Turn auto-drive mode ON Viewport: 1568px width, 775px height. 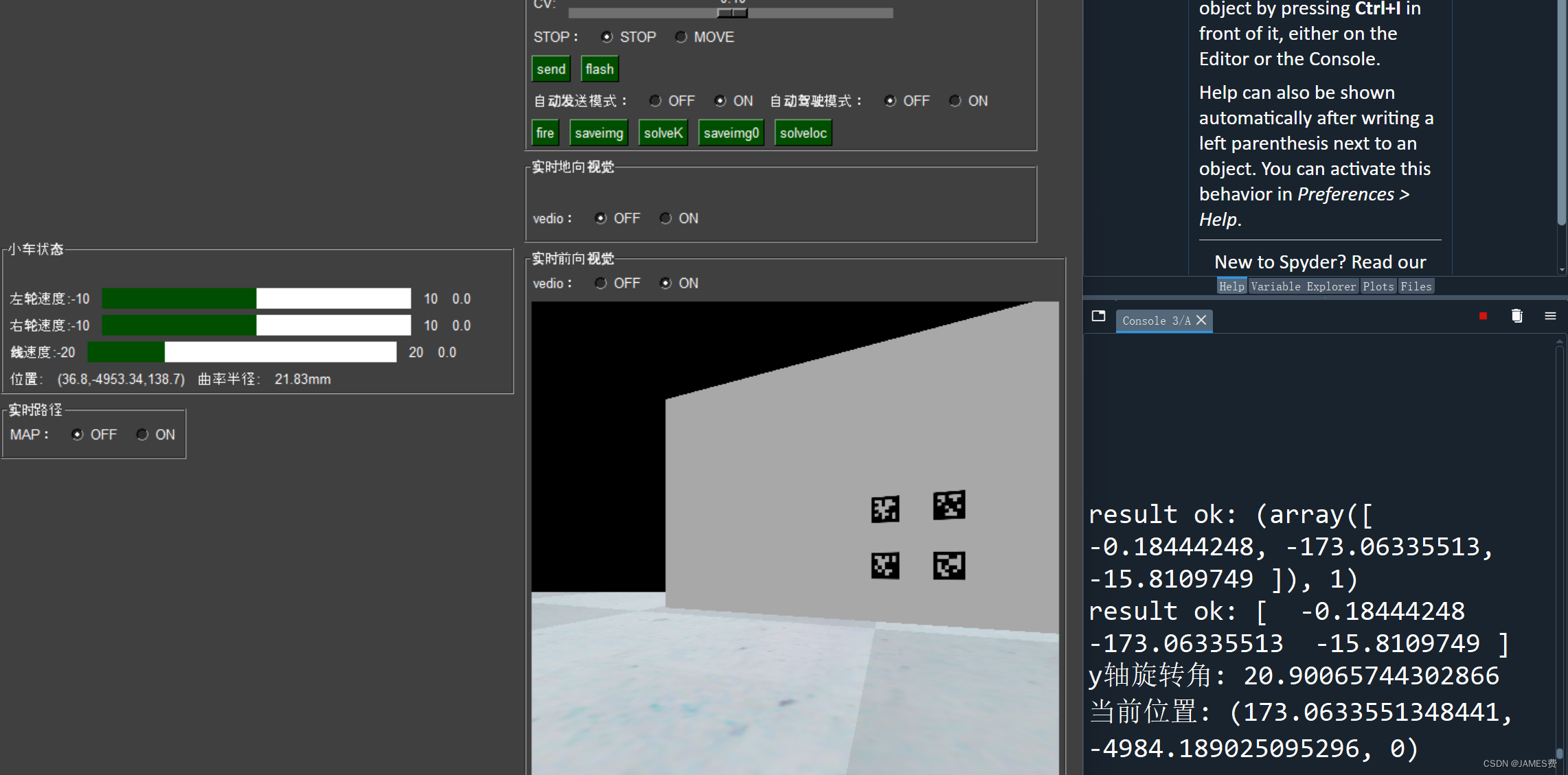[x=955, y=101]
